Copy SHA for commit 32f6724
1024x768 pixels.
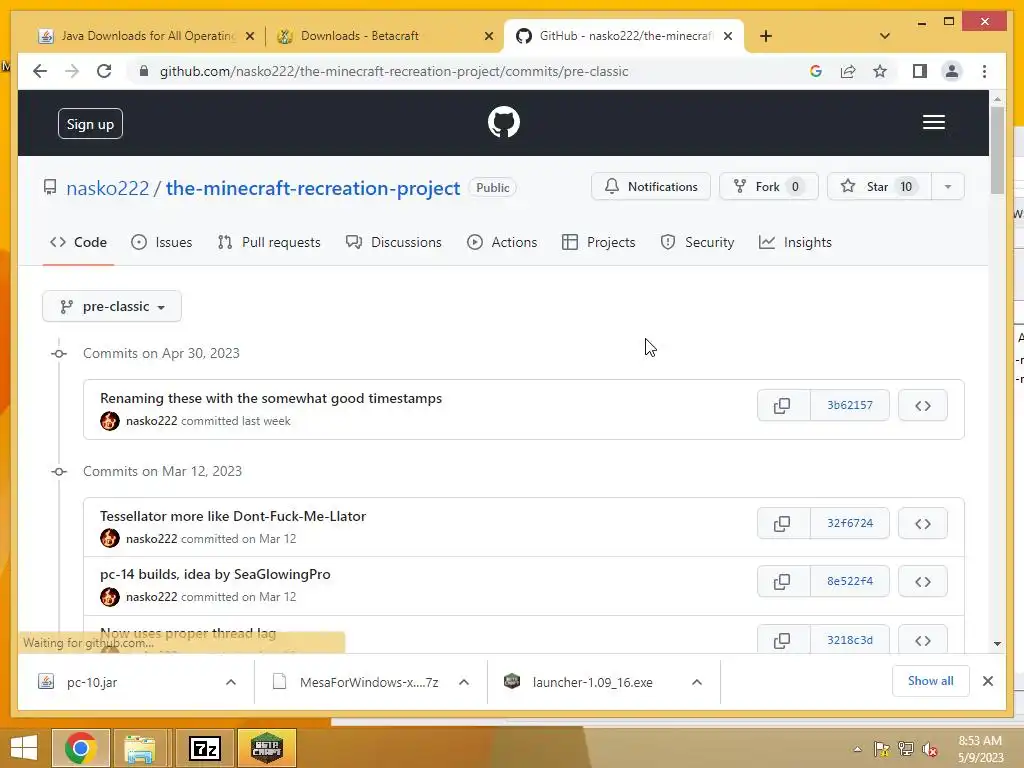point(782,523)
